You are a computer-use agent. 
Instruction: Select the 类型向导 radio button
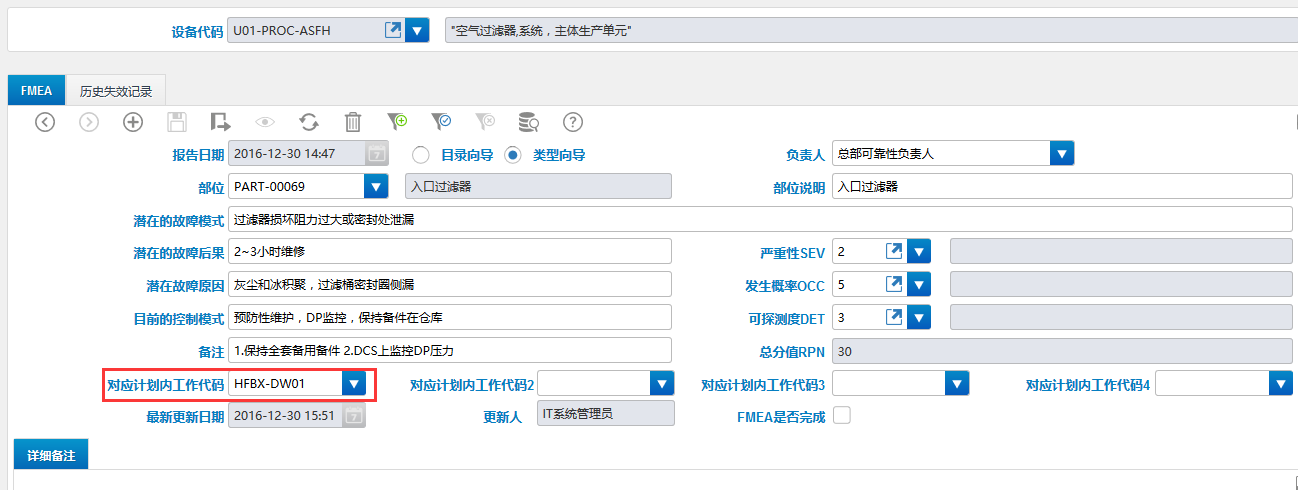513,155
